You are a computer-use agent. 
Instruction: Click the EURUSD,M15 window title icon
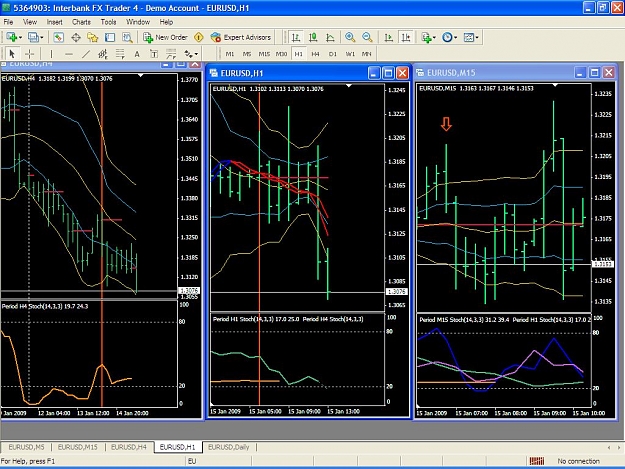420,73
